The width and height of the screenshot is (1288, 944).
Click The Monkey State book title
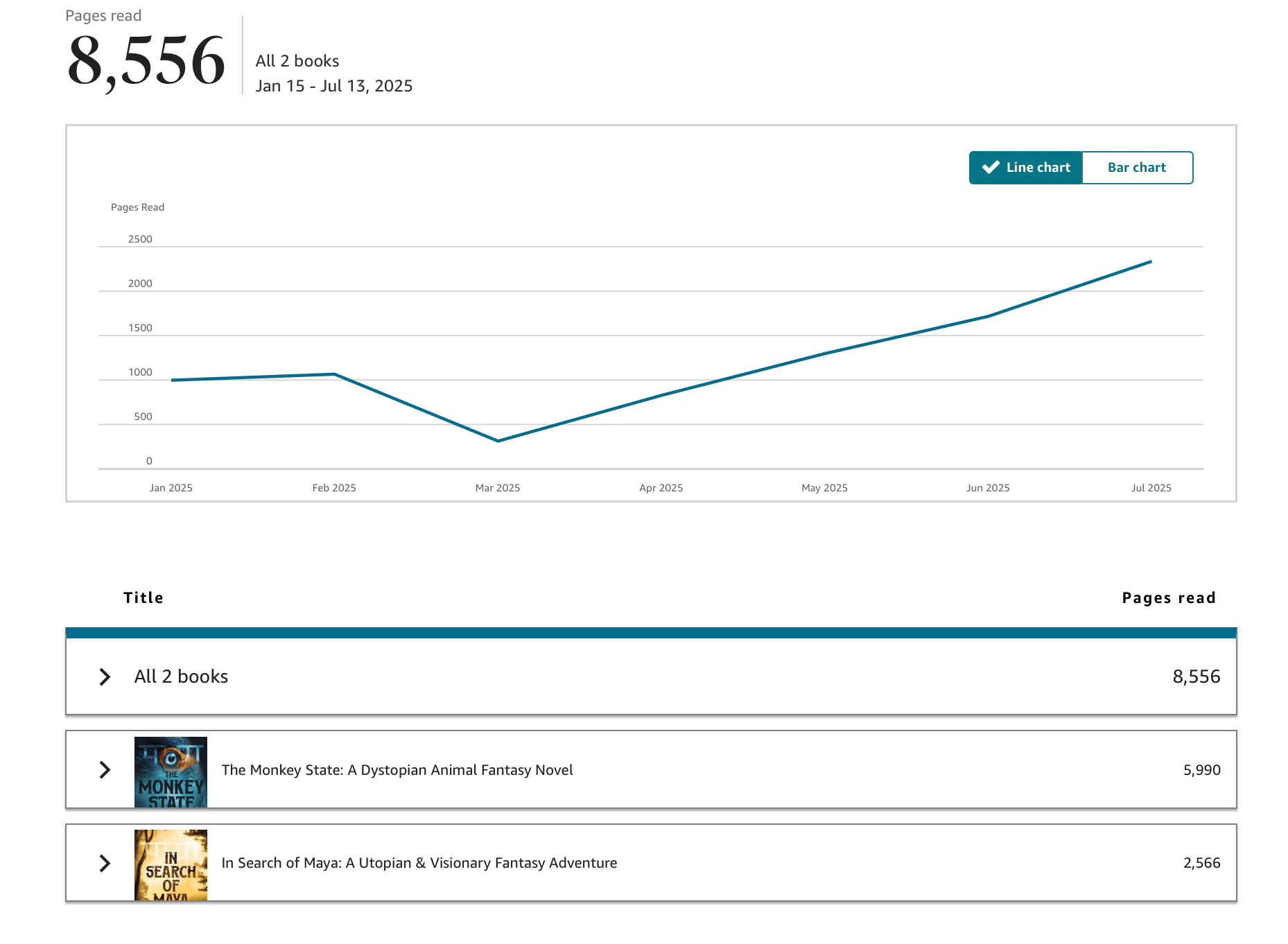click(397, 770)
